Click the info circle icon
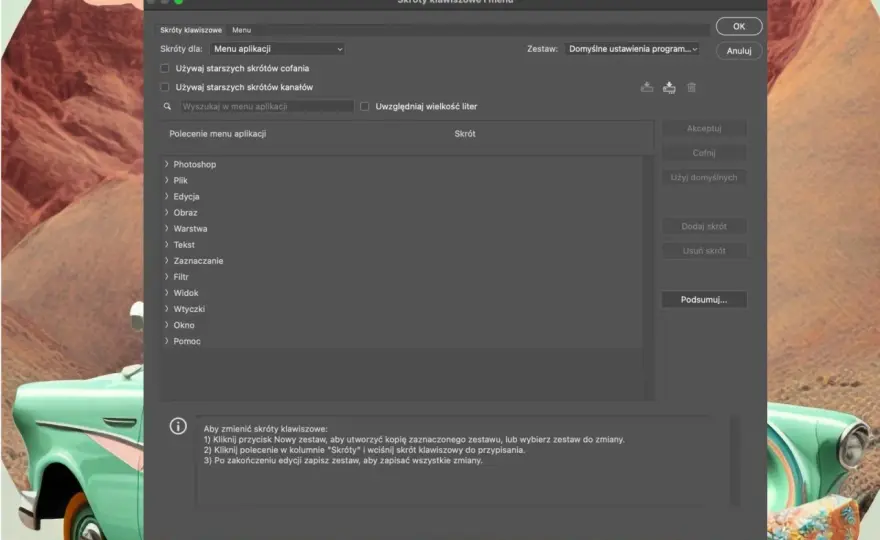The width and height of the screenshot is (880, 540). 178,426
